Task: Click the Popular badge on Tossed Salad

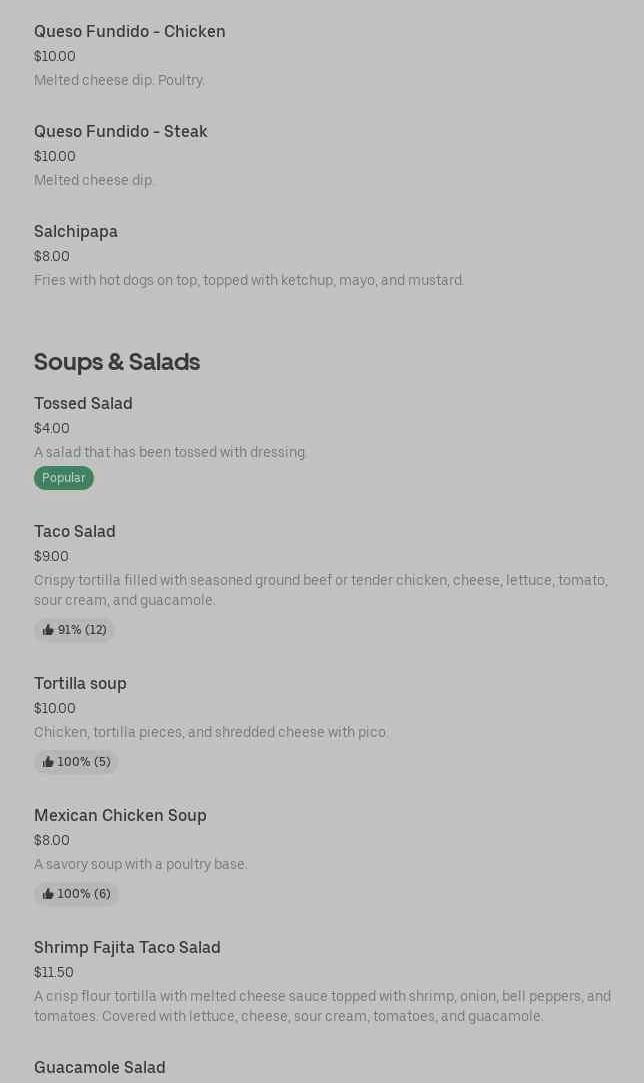Action: point(64,478)
